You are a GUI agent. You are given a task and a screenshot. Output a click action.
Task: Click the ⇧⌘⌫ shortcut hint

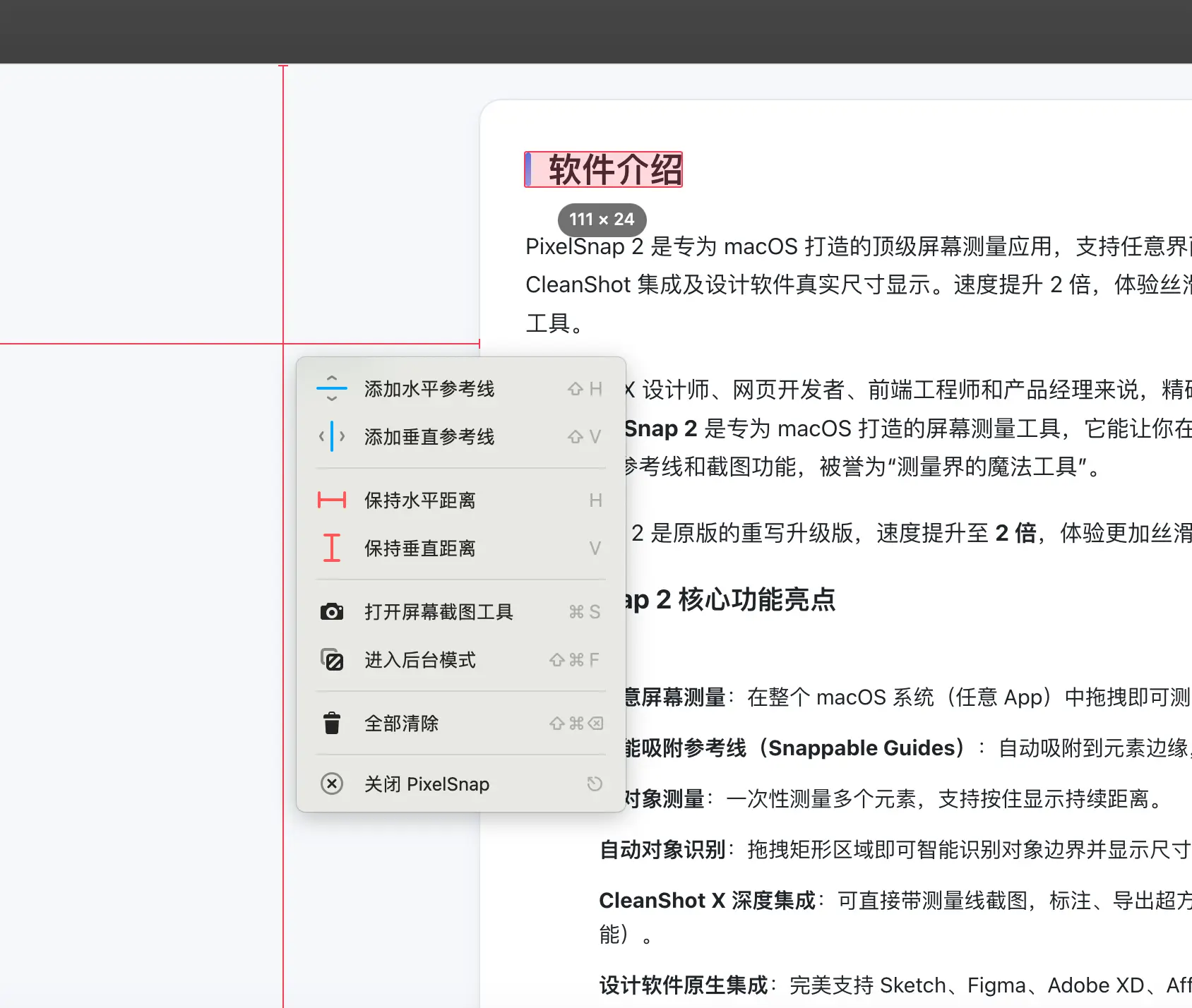[x=576, y=724]
